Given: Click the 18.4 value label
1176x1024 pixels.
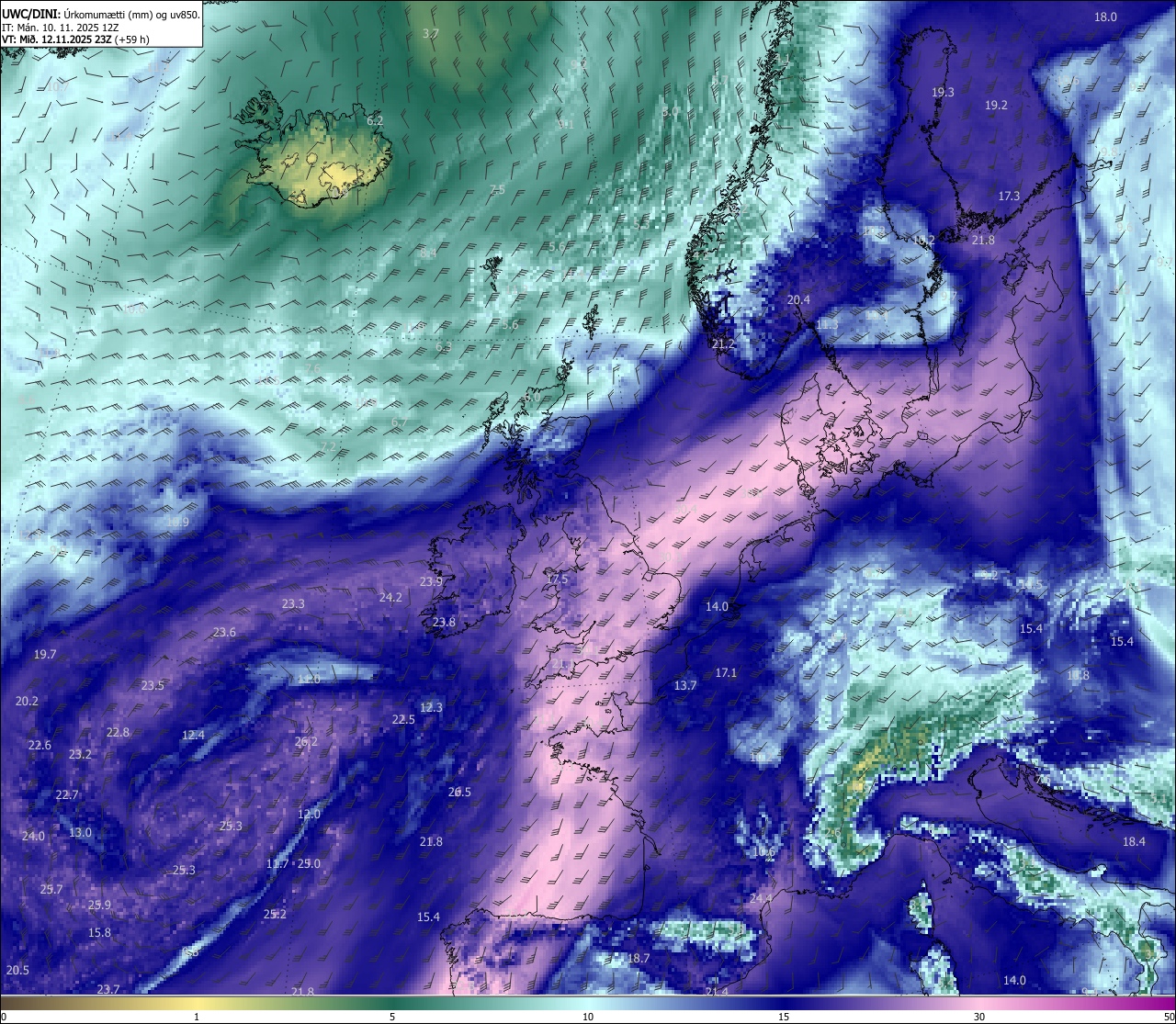Looking at the screenshot, I should click(1134, 841).
